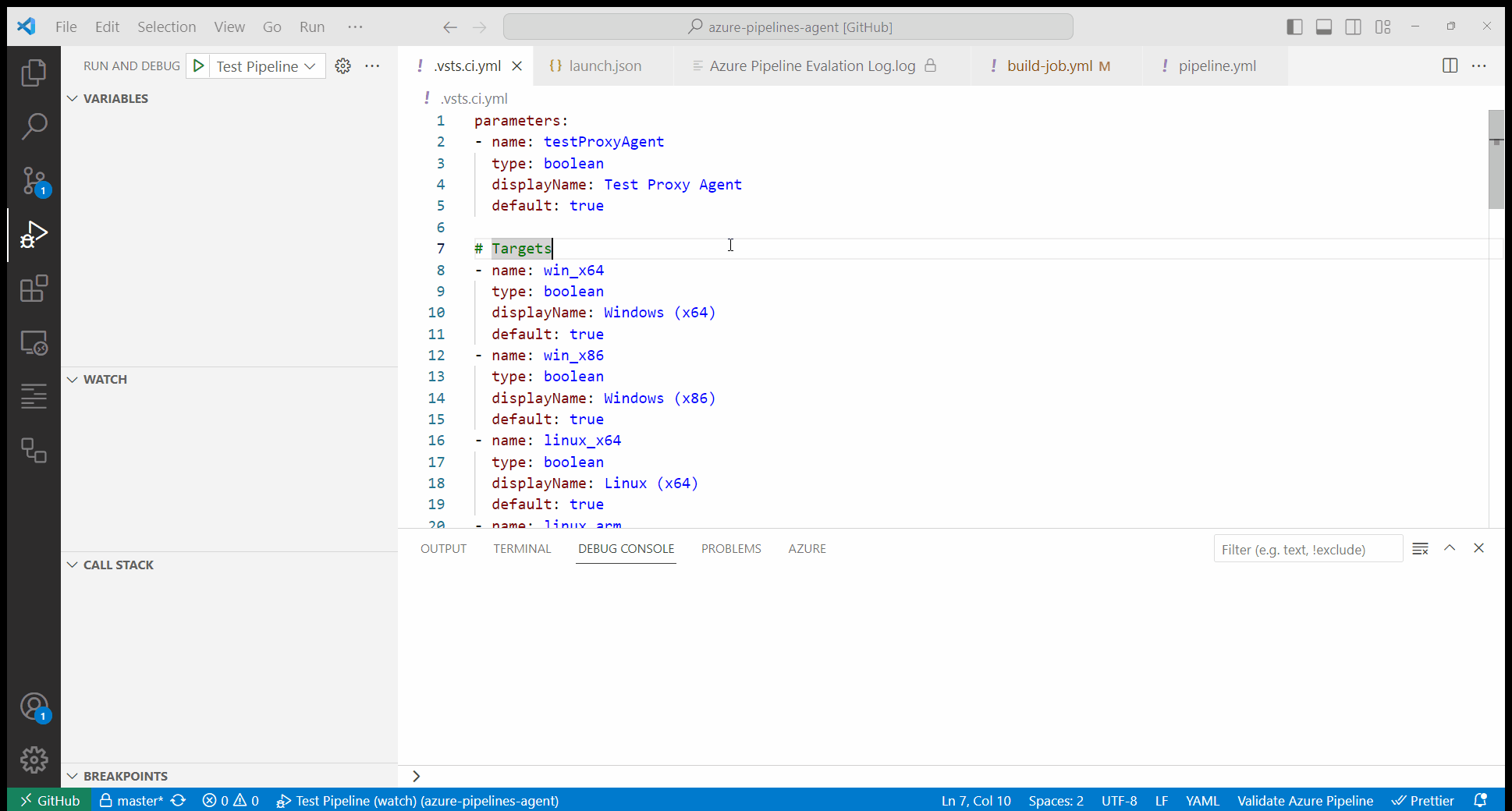Close the bottom panel
This screenshot has width=1512, height=811.
click(1478, 548)
